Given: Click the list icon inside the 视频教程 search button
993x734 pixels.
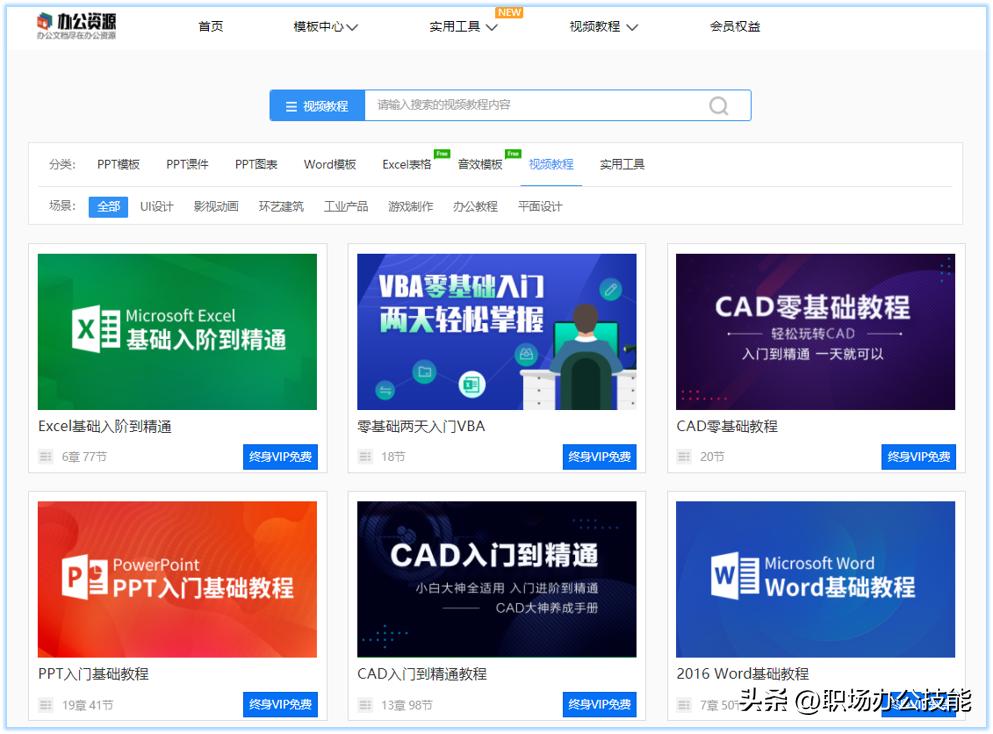Looking at the screenshot, I should 290,105.
